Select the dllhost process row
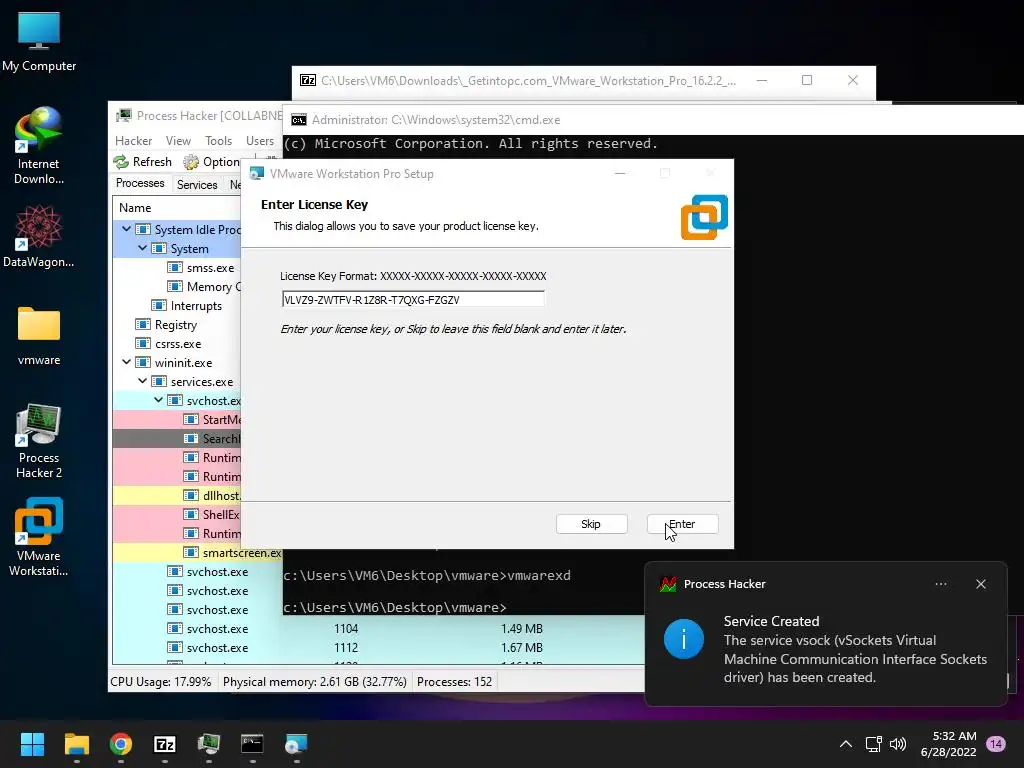This screenshot has width=1024, height=768. click(x=177, y=496)
